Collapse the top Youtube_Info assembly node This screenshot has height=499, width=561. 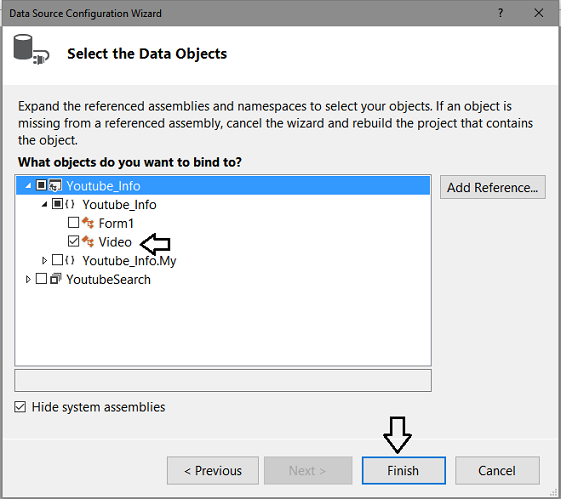(28, 186)
